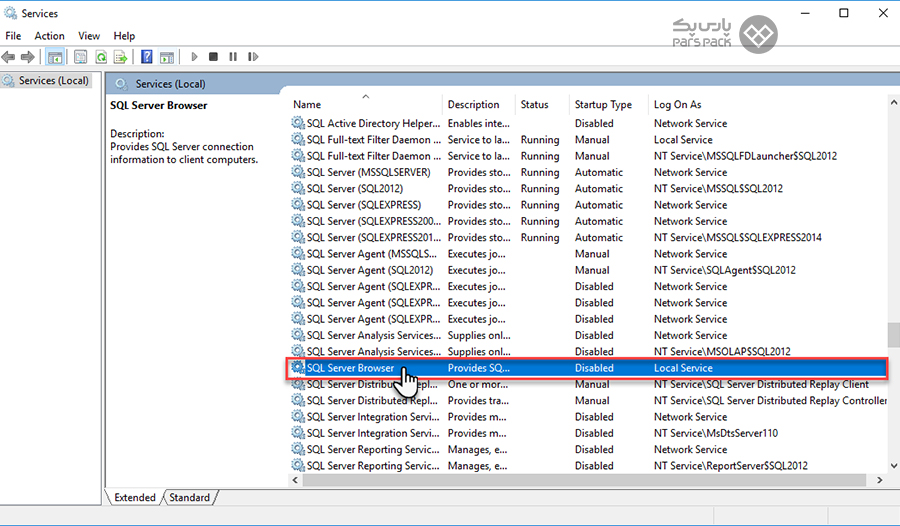Click the vertical scrollbar thumb

[894, 335]
